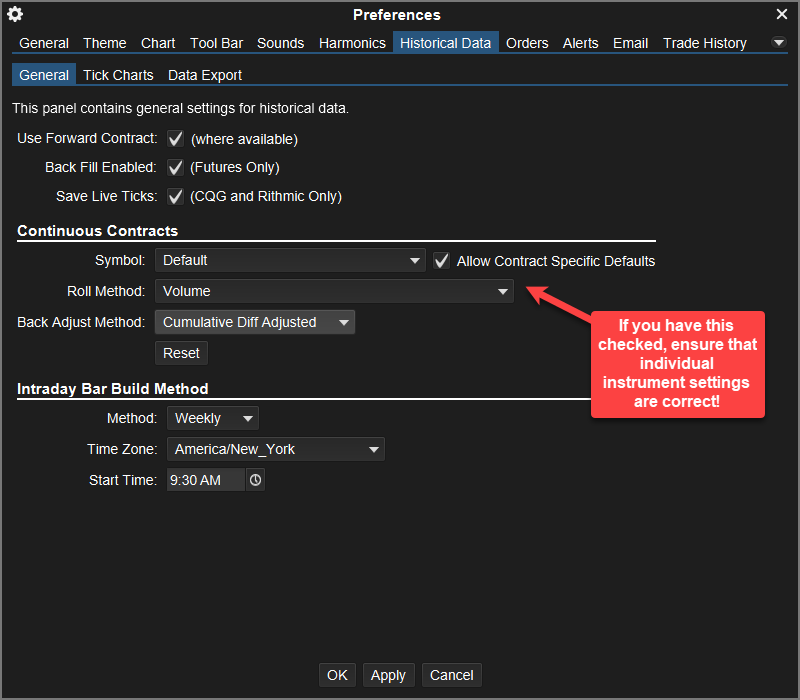
Task: Click the clock icon beside Start Time
Action: tap(256, 480)
